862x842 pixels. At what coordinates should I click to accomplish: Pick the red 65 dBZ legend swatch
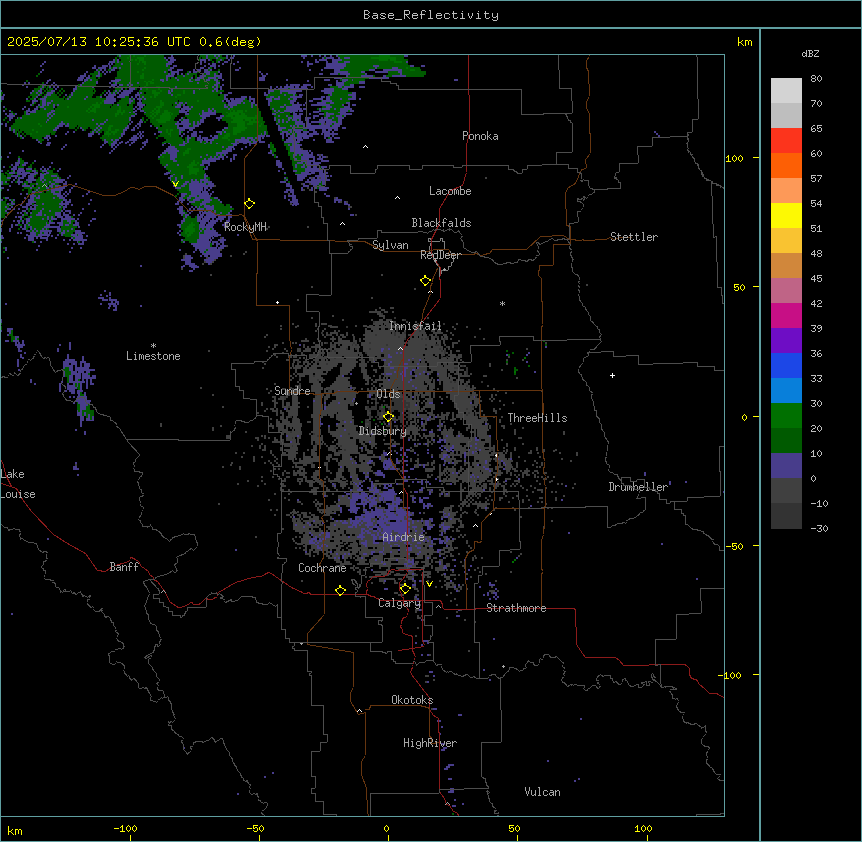pos(786,140)
